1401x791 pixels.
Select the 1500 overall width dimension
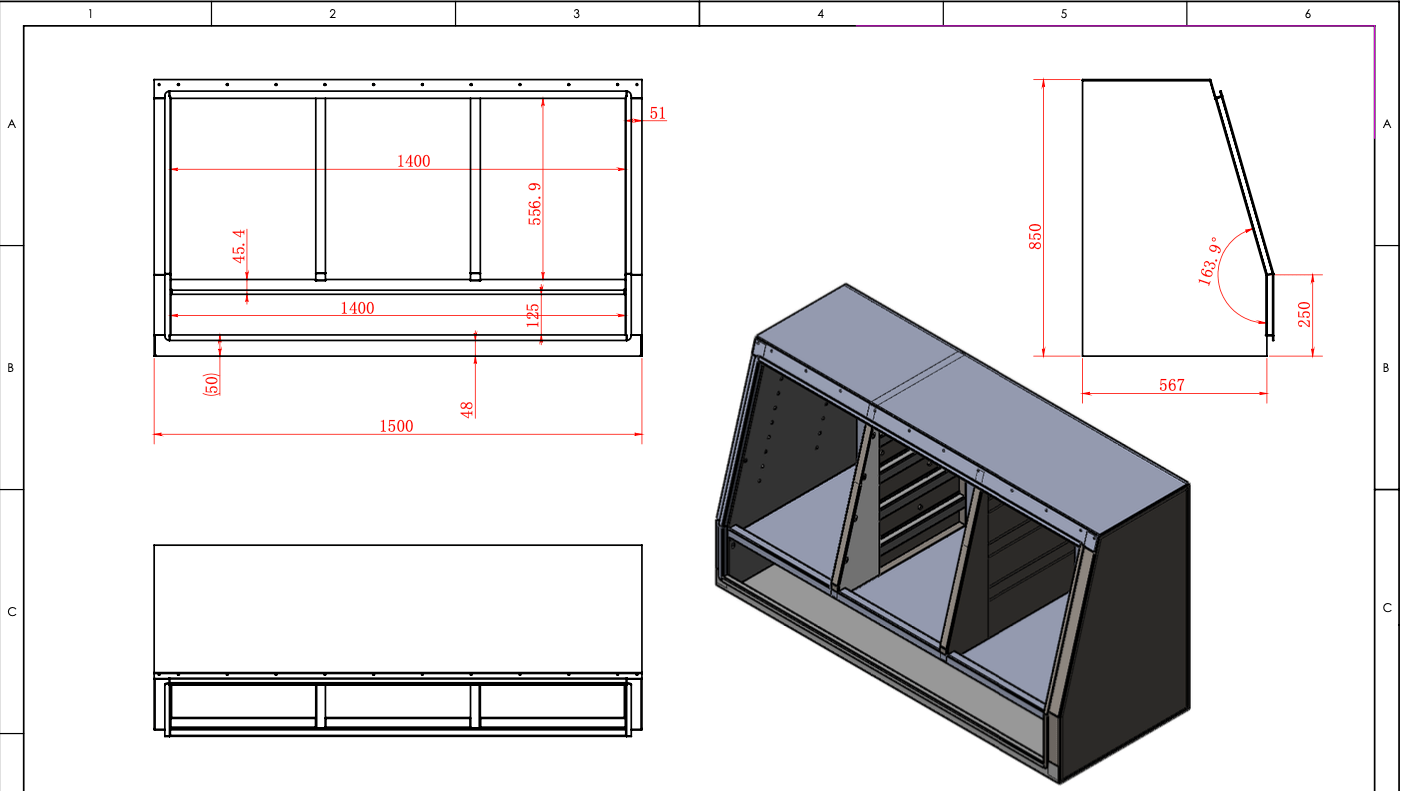tap(396, 426)
